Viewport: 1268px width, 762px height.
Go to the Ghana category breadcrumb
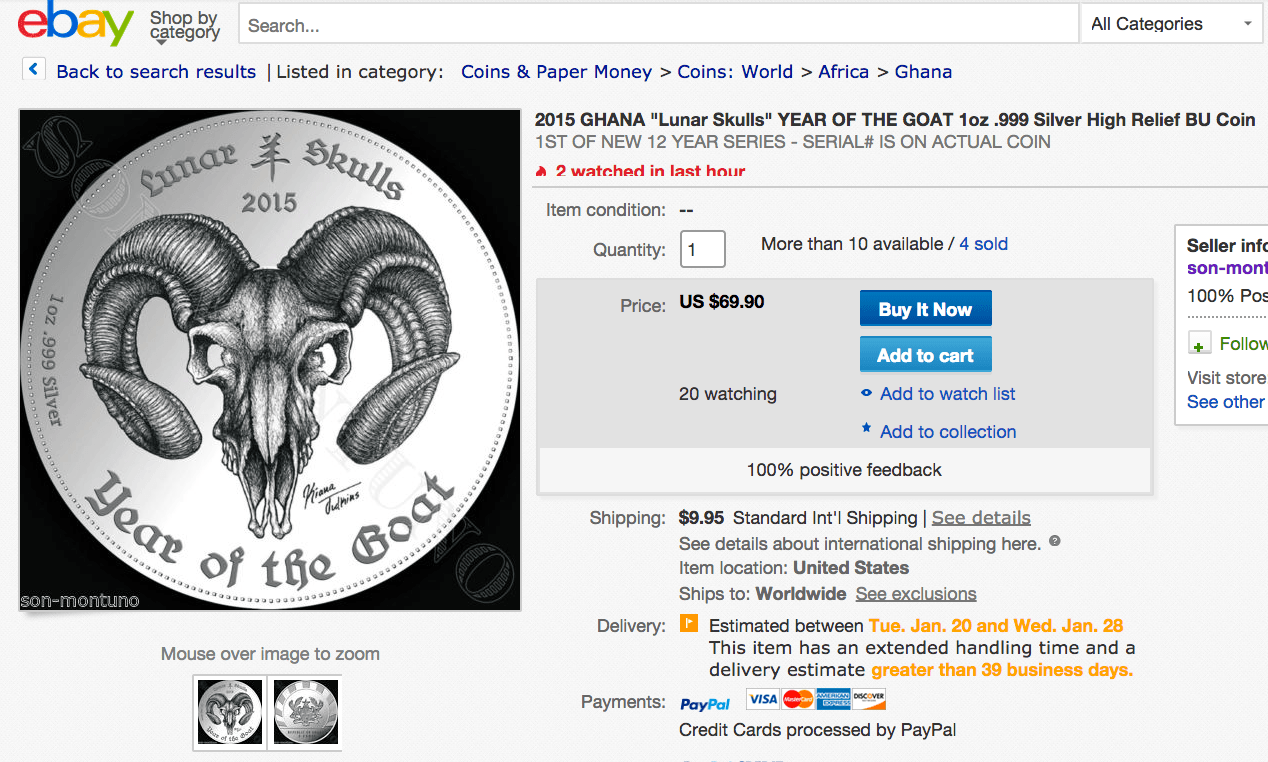coord(923,72)
